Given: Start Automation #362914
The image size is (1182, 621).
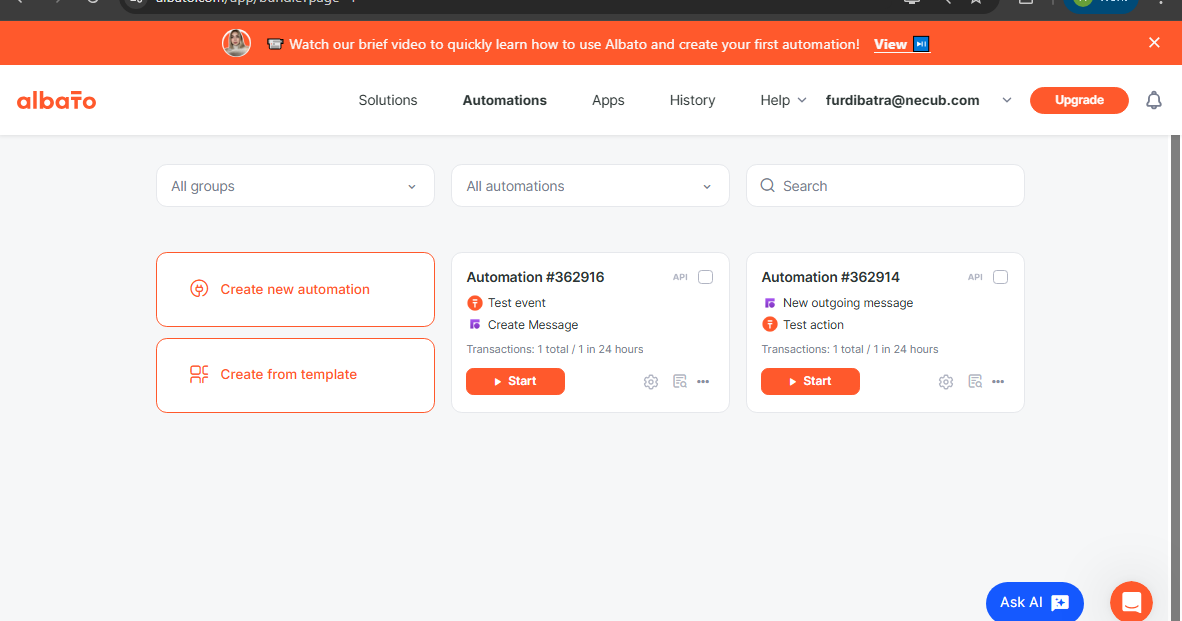Looking at the screenshot, I should [810, 381].
